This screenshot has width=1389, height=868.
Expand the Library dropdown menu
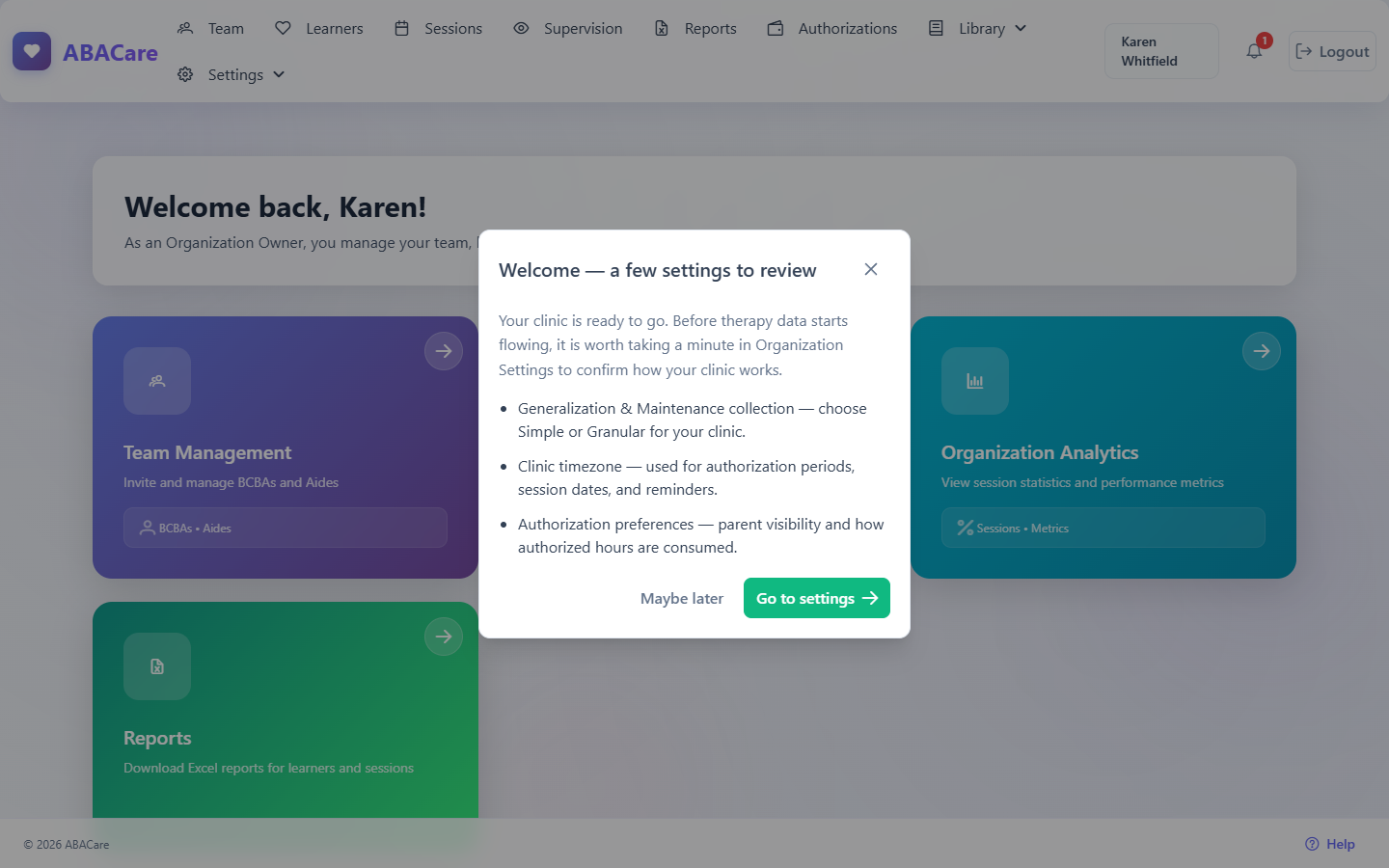(978, 28)
